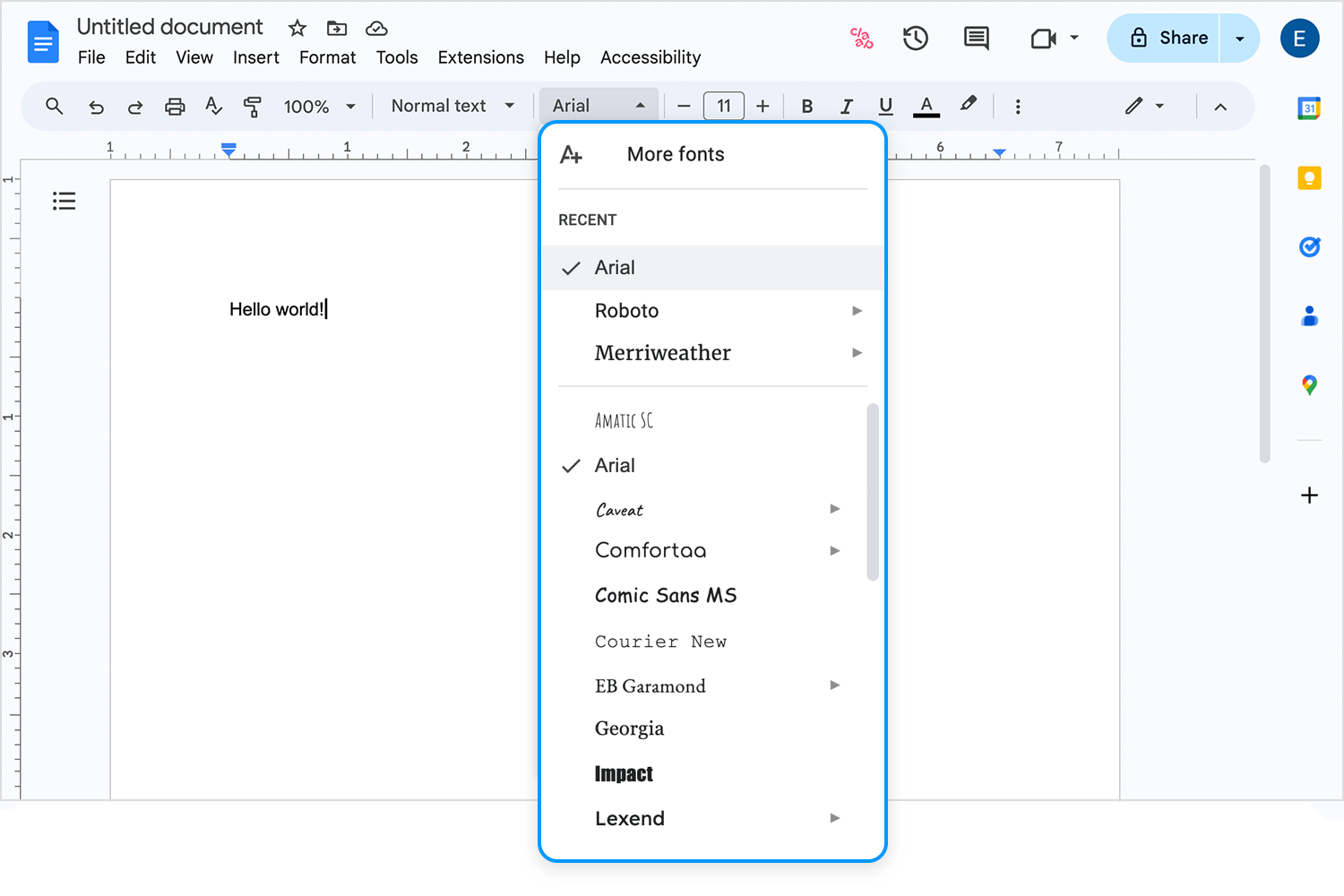Image resolution: width=1344 pixels, height=896 pixels.
Task: Open the Normal text styles dropdown
Action: [x=453, y=106]
